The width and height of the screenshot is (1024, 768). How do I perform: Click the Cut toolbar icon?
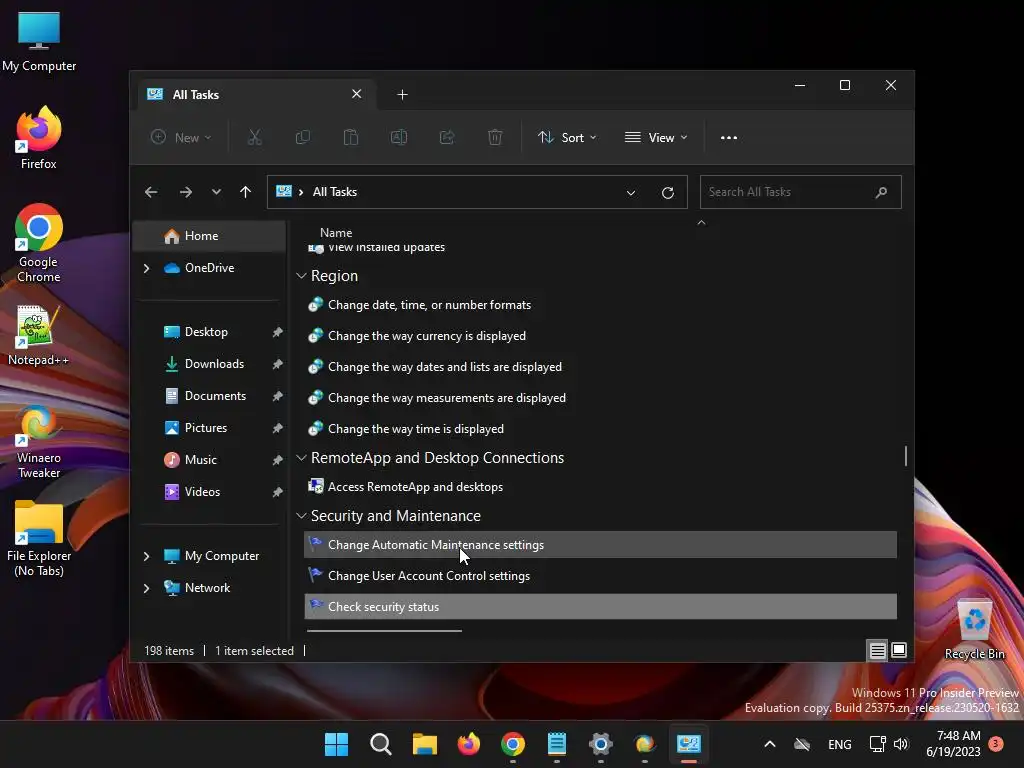coord(254,138)
